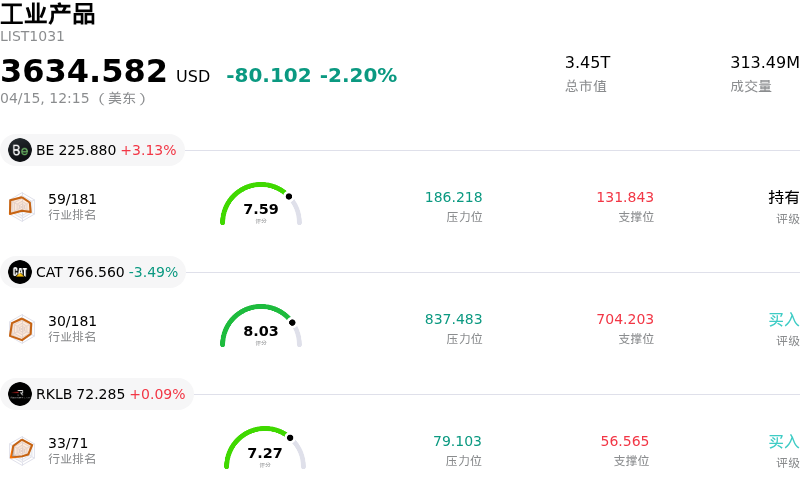This screenshot has width=800, height=488.
Task: Click the BE Bloom Energy logo icon
Action: coord(20,150)
